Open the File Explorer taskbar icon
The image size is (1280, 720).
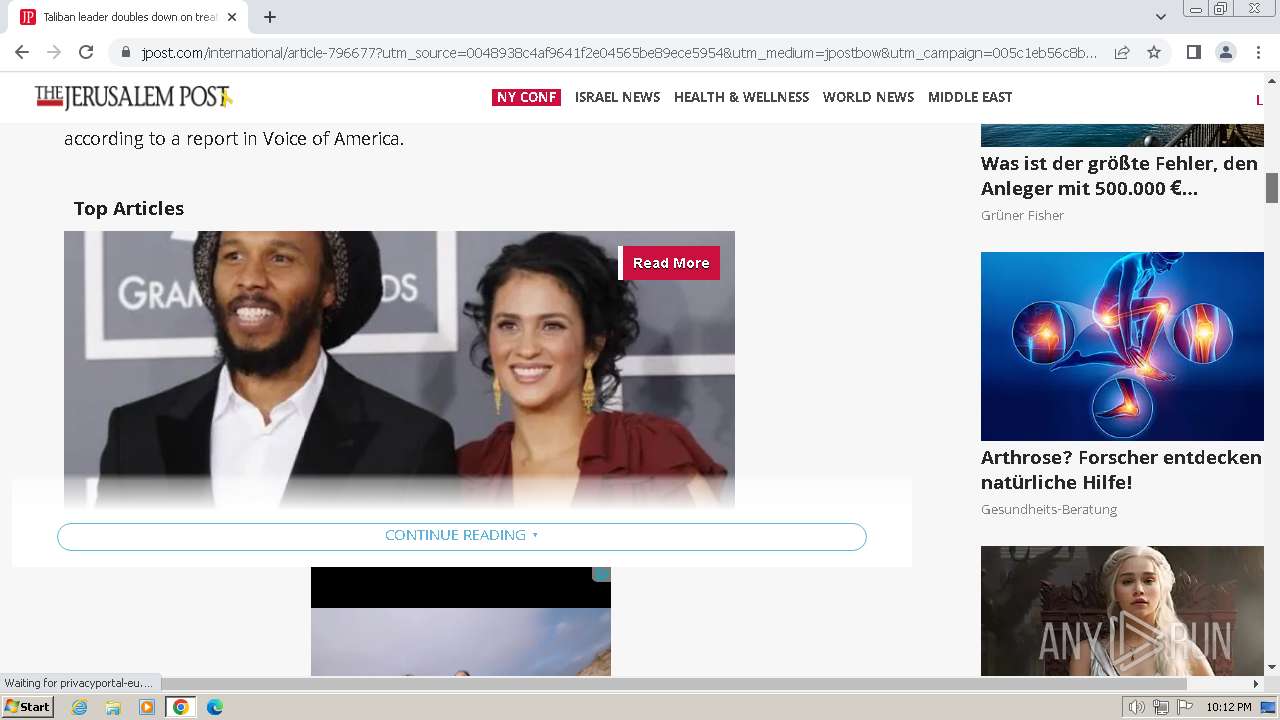(x=113, y=707)
